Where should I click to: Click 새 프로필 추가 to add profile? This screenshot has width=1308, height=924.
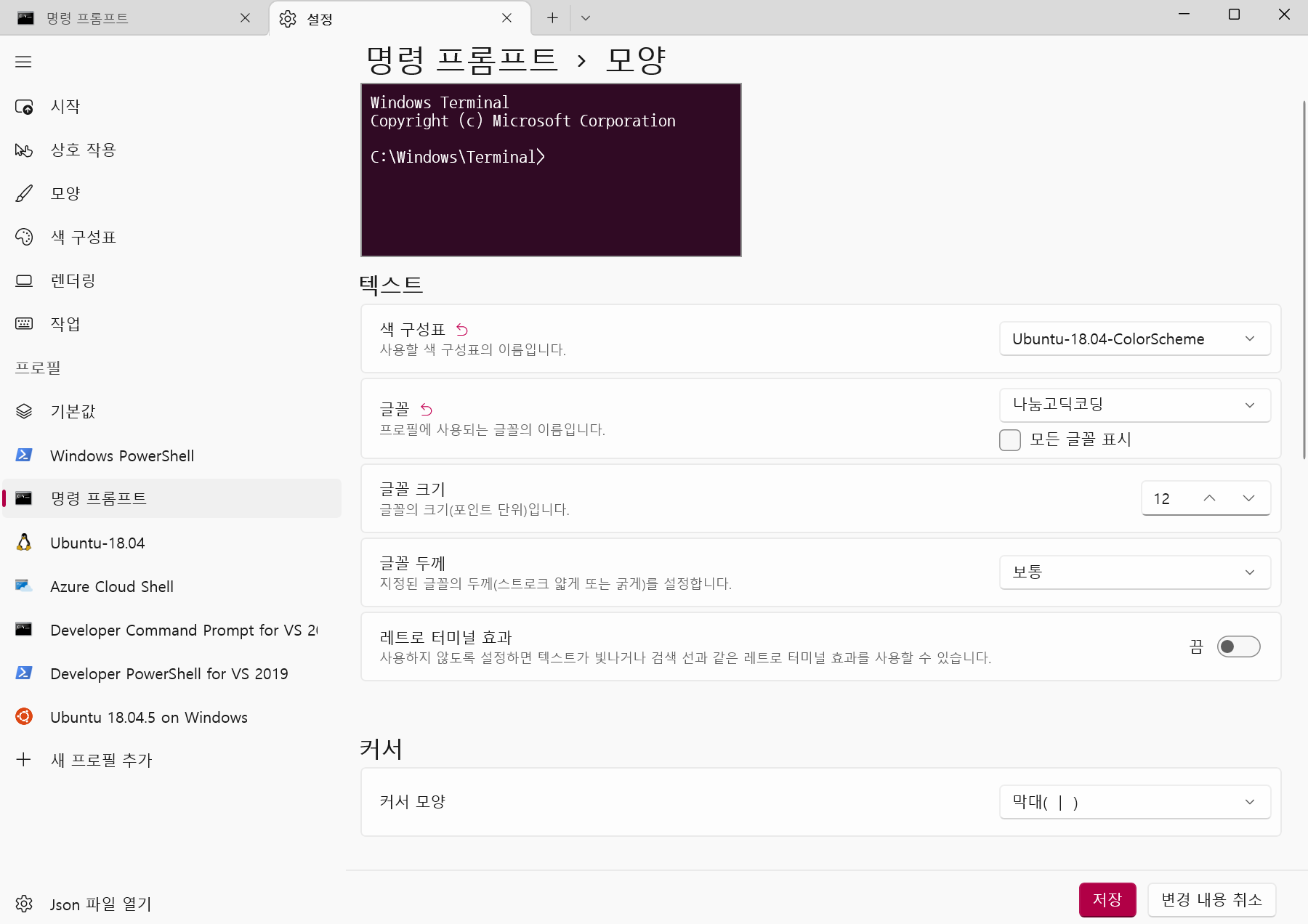171,760
